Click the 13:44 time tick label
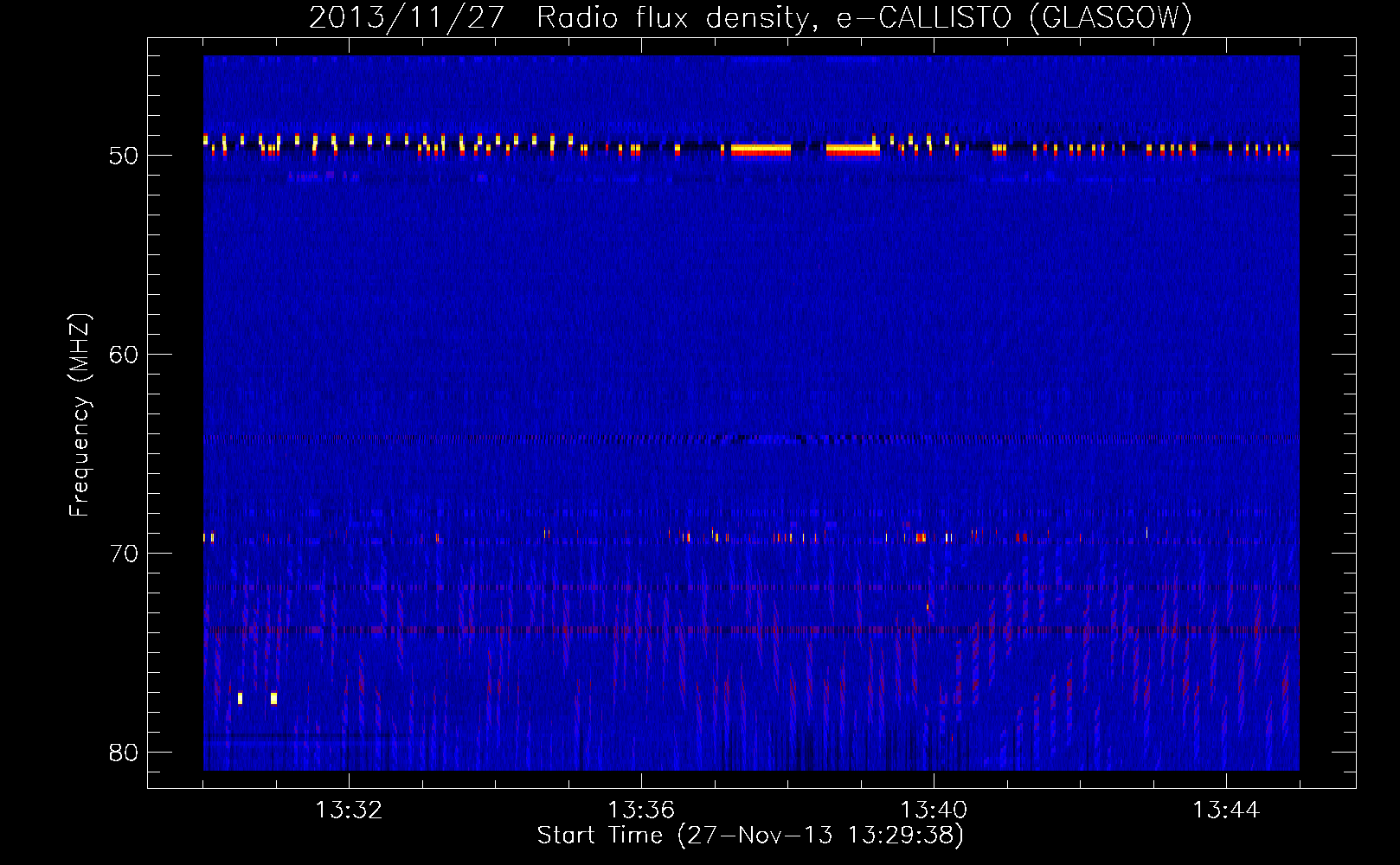This screenshot has height=865, width=1400. pos(1226,811)
